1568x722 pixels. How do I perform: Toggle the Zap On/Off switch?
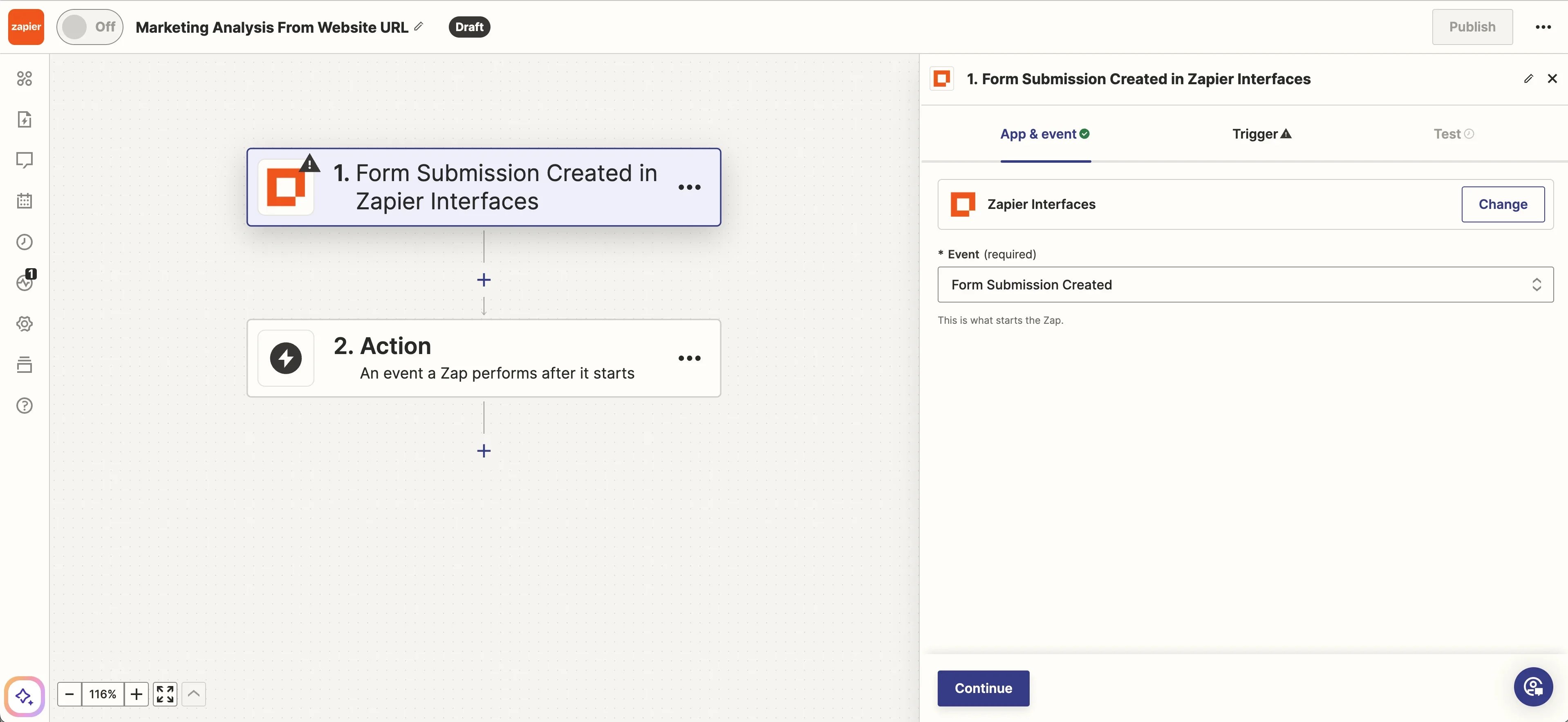(x=90, y=27)
